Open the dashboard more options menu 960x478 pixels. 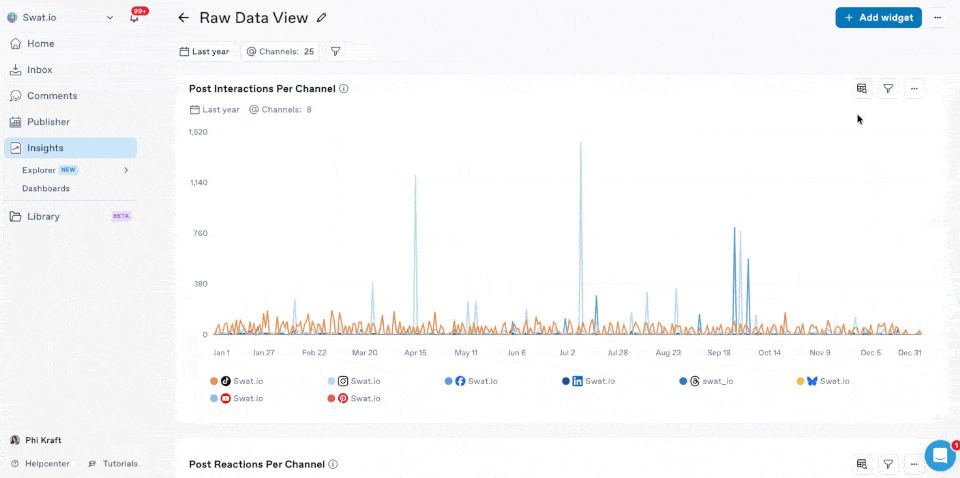[x=937, y=18]
